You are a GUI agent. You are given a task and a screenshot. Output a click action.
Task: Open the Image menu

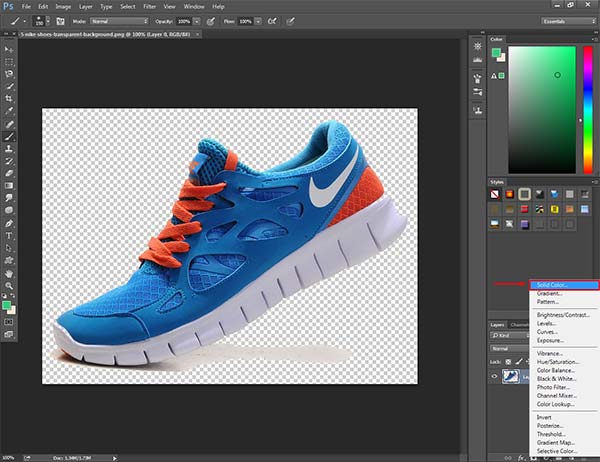[63, 7]
